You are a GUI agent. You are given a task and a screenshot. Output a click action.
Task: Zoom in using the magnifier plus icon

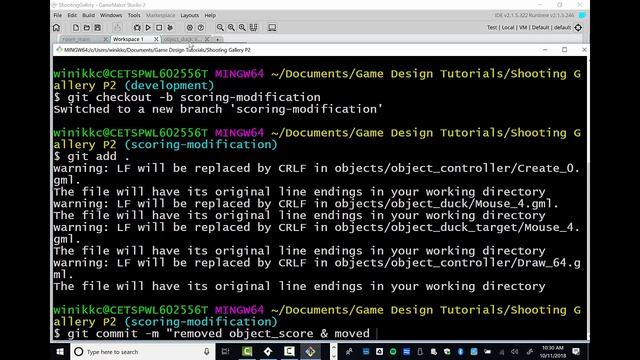coord(231,28)
